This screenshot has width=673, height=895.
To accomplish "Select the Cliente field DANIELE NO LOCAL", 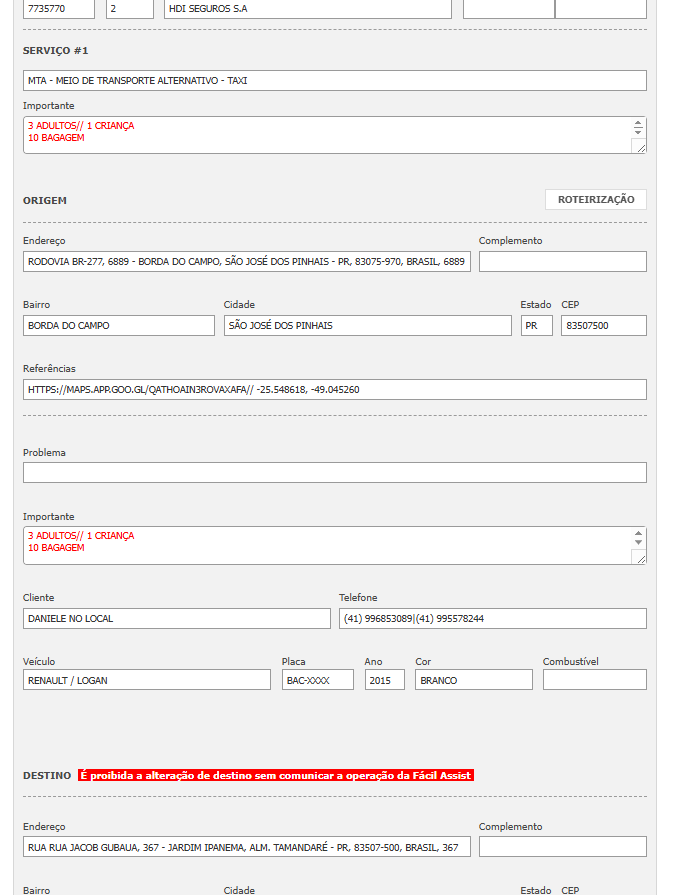I will (x=176, y=619).
